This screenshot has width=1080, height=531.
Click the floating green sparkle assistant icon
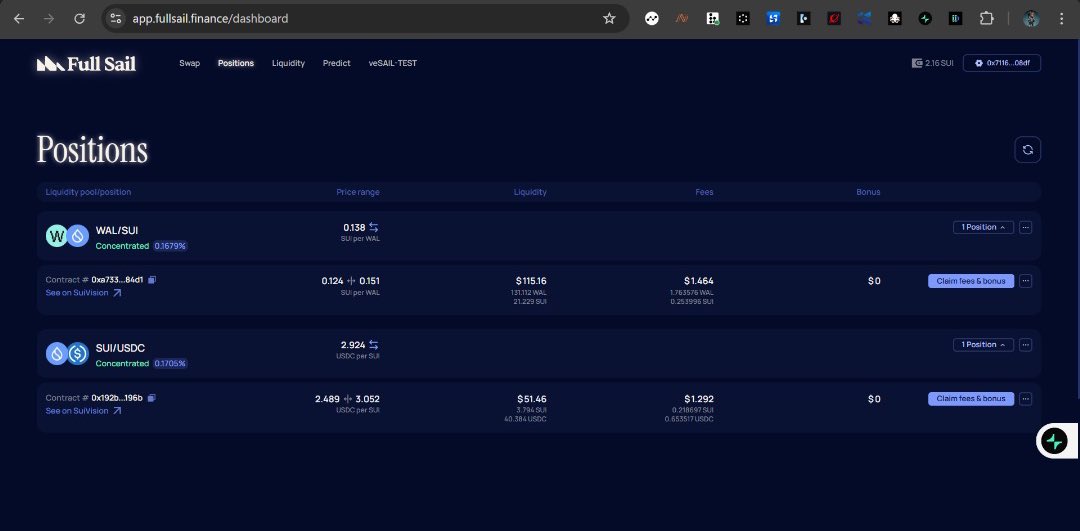pos(1054,441)
